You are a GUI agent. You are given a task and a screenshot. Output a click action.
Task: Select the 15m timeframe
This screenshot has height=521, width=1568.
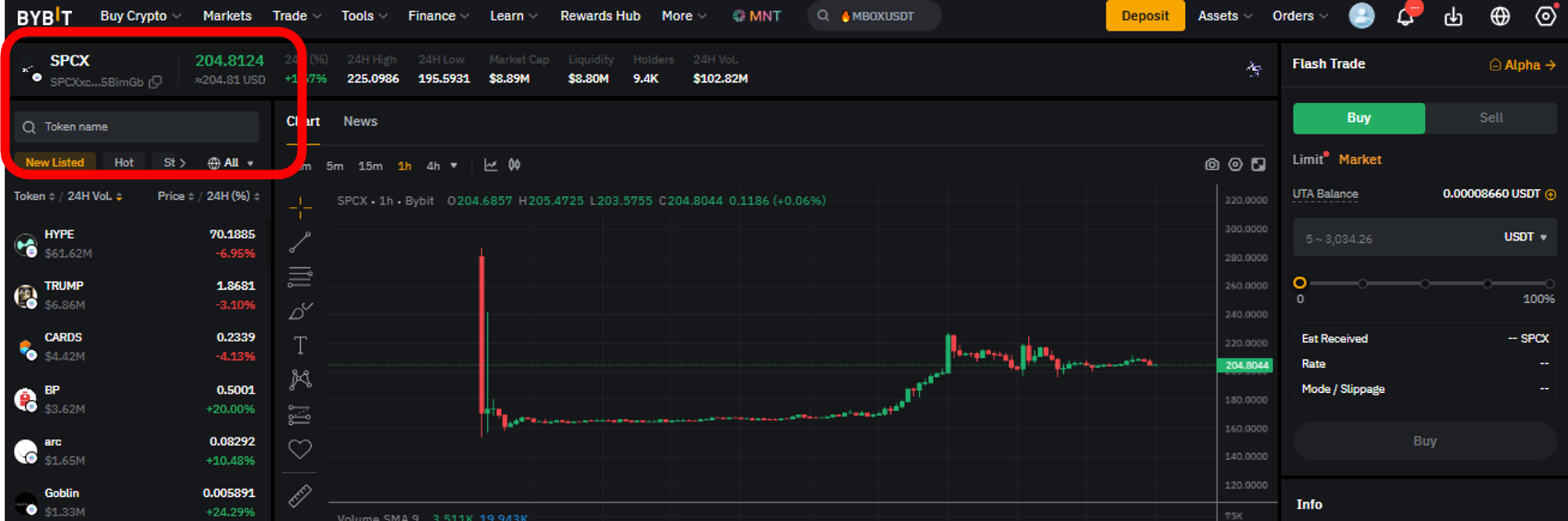(371, 166)
